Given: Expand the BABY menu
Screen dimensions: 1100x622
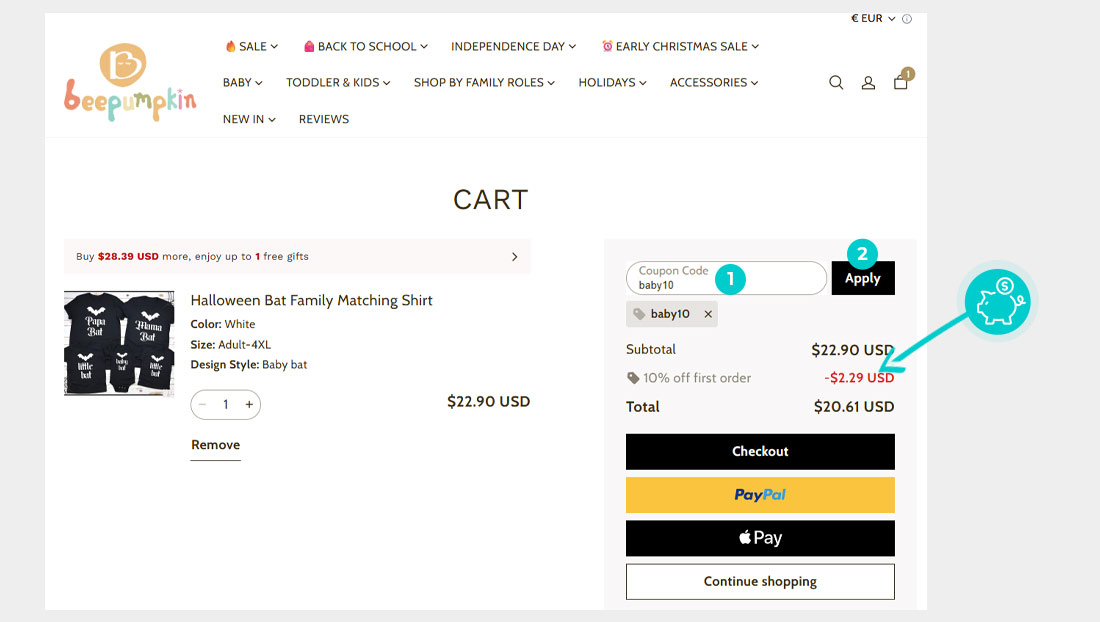Looking at the screenshot, I should tap(243, 83).
